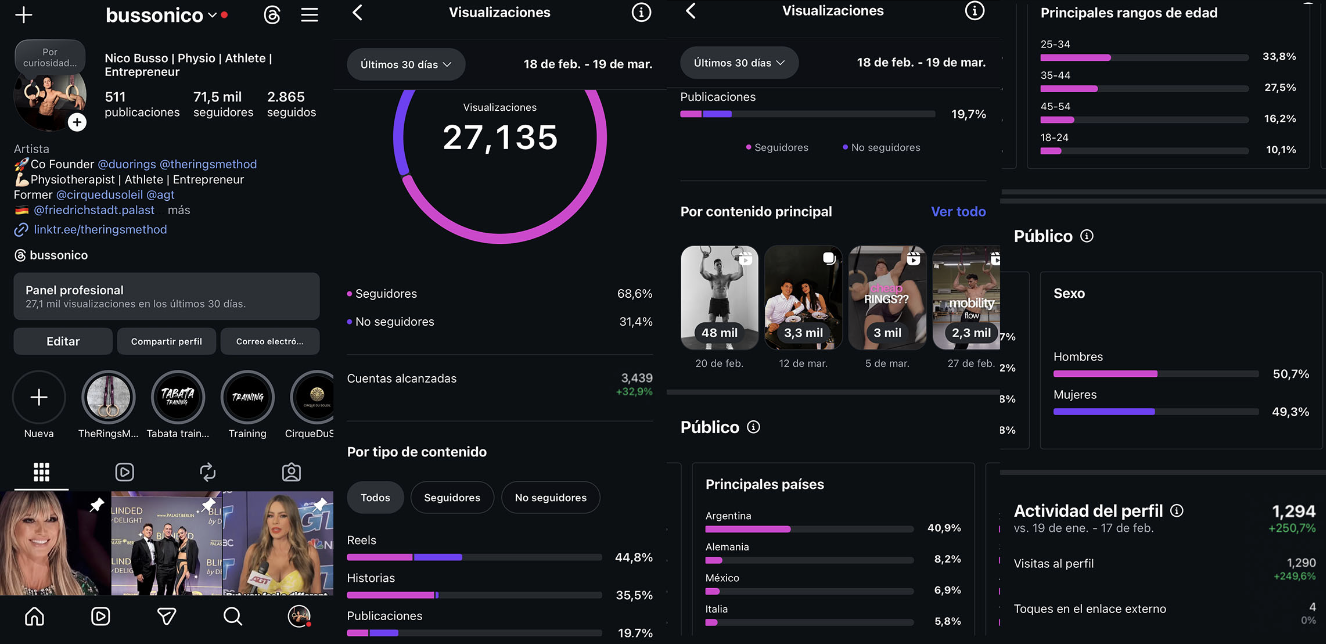Tap the plus icon to create a post
This screenshot has width=1326, height=644.
[24, 15]
